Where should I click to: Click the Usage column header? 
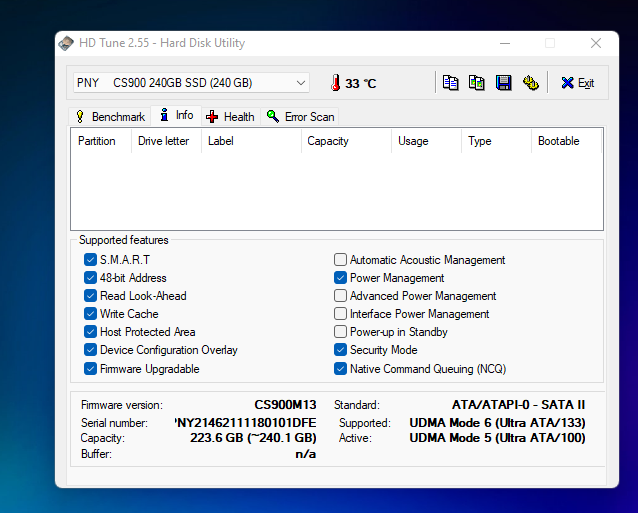[426, 141]
